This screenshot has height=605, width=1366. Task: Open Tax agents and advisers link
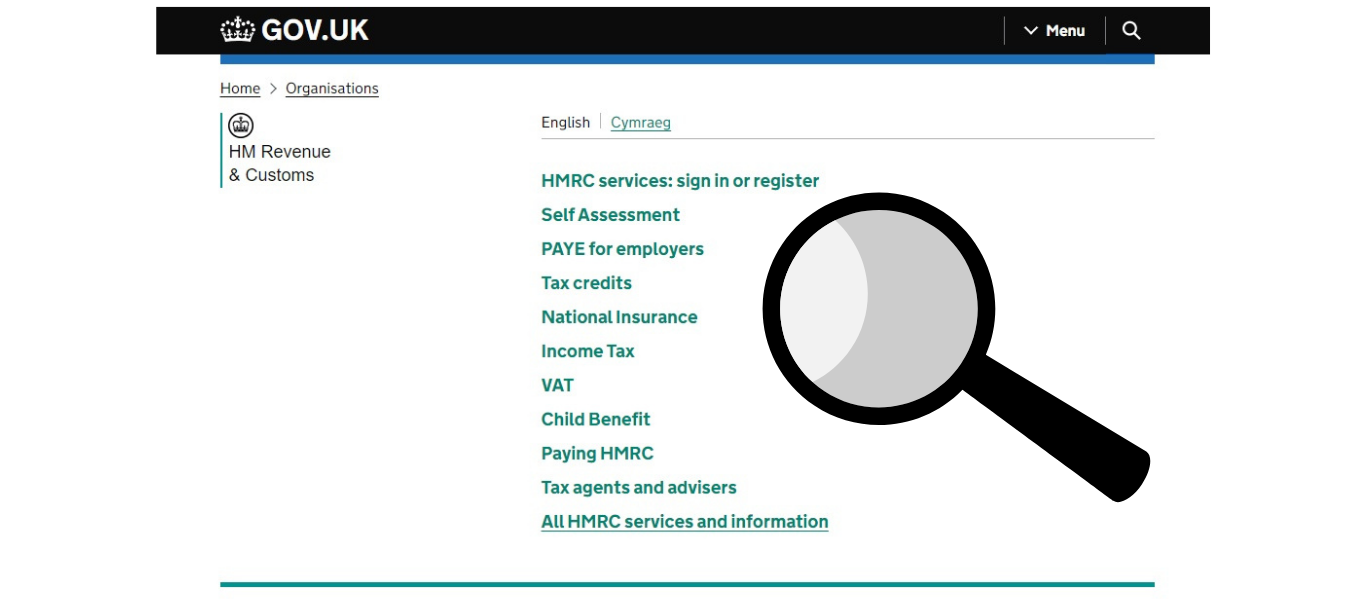pos(638,487)
